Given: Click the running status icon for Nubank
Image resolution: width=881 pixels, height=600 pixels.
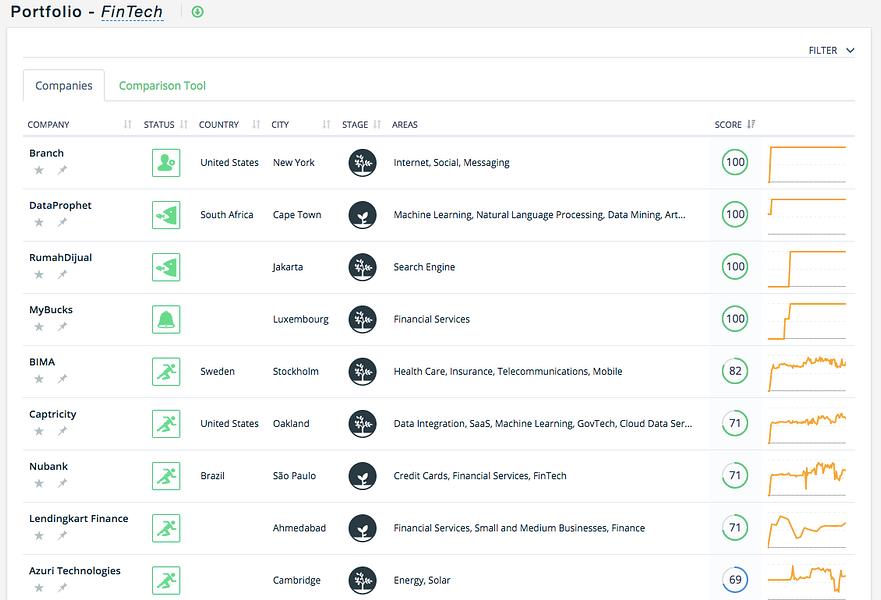Looking at the screenshot, I should (x=166, y=476).
